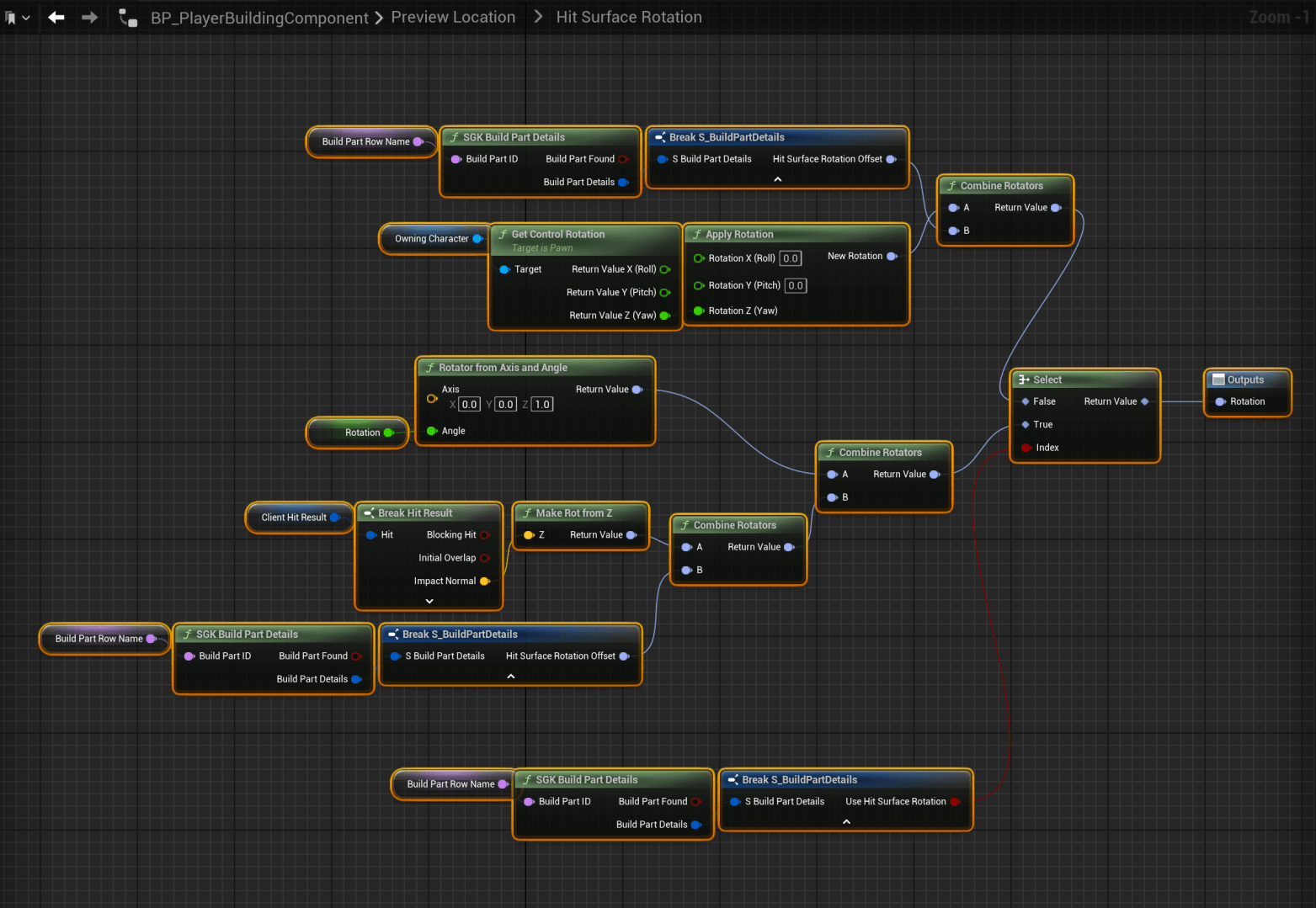Click the Axis X value field

pyautogui.click(x=469, y=405)
